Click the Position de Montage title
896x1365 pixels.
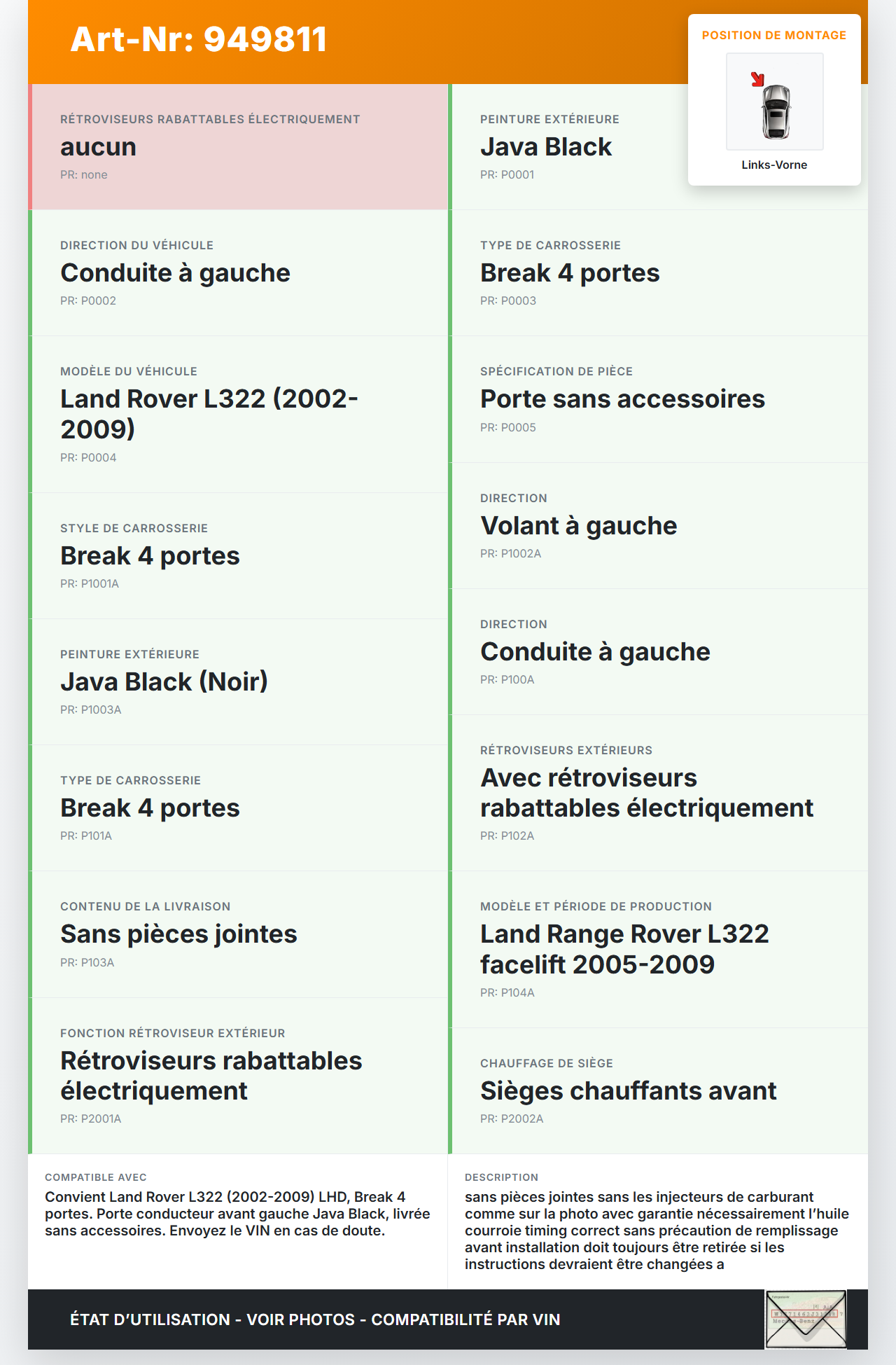(x=773, y=36)
